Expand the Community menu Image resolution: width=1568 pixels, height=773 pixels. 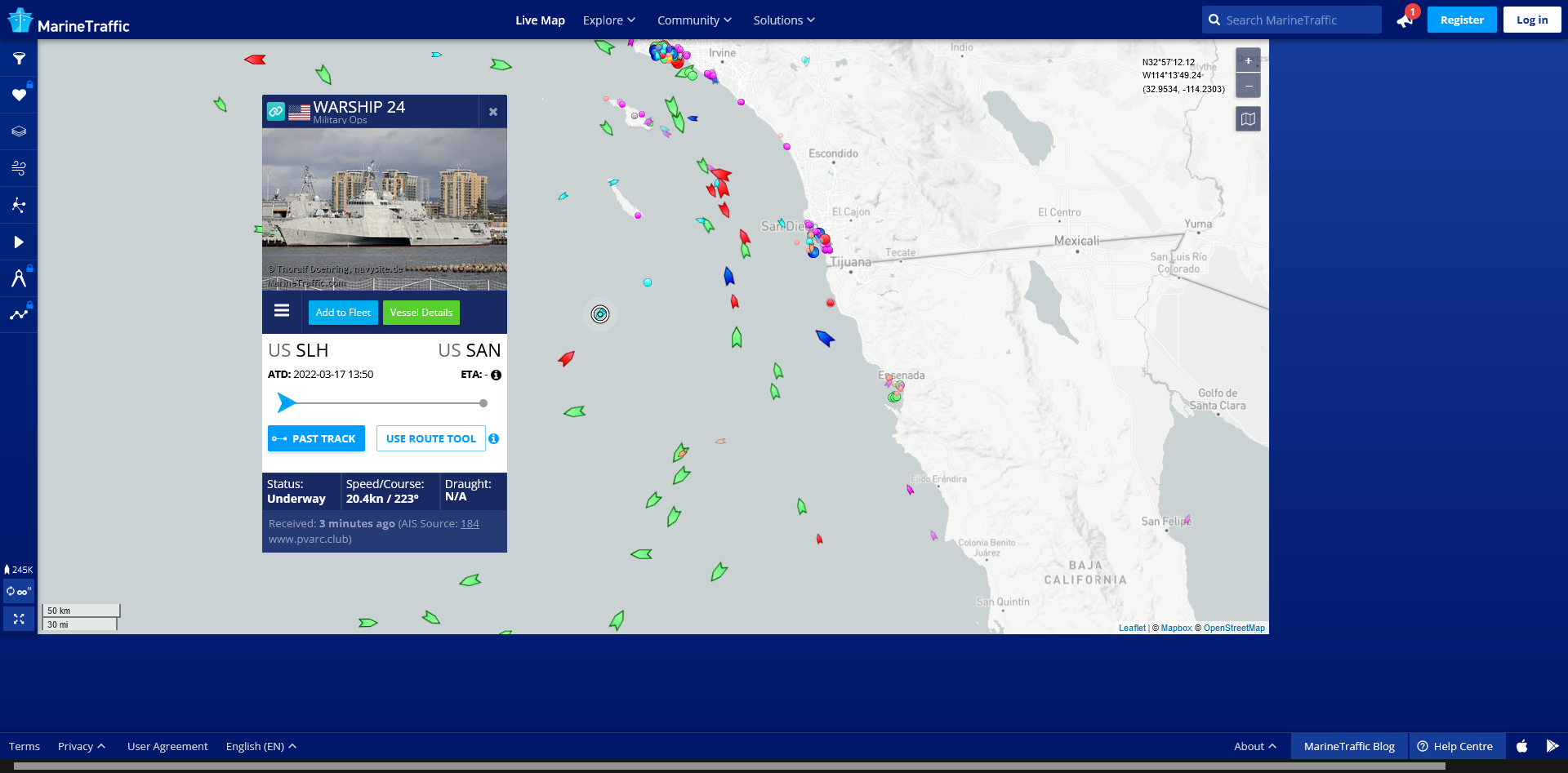695,20
